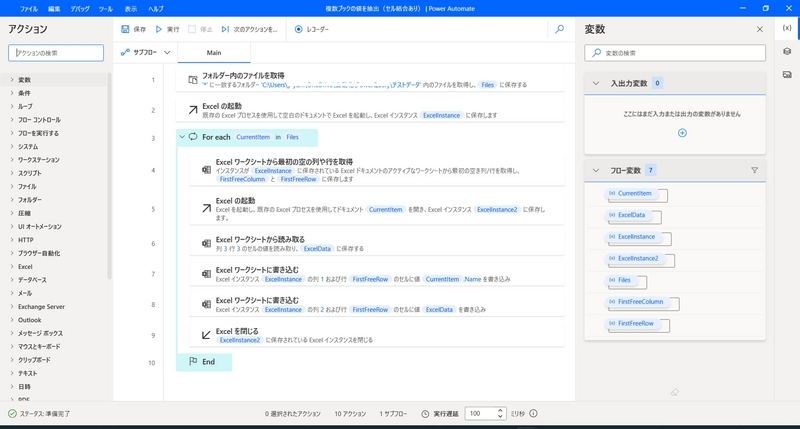Switch to the Main tab
The width and height of the screenshot is (800, 429).
click(x=214, y=53)
